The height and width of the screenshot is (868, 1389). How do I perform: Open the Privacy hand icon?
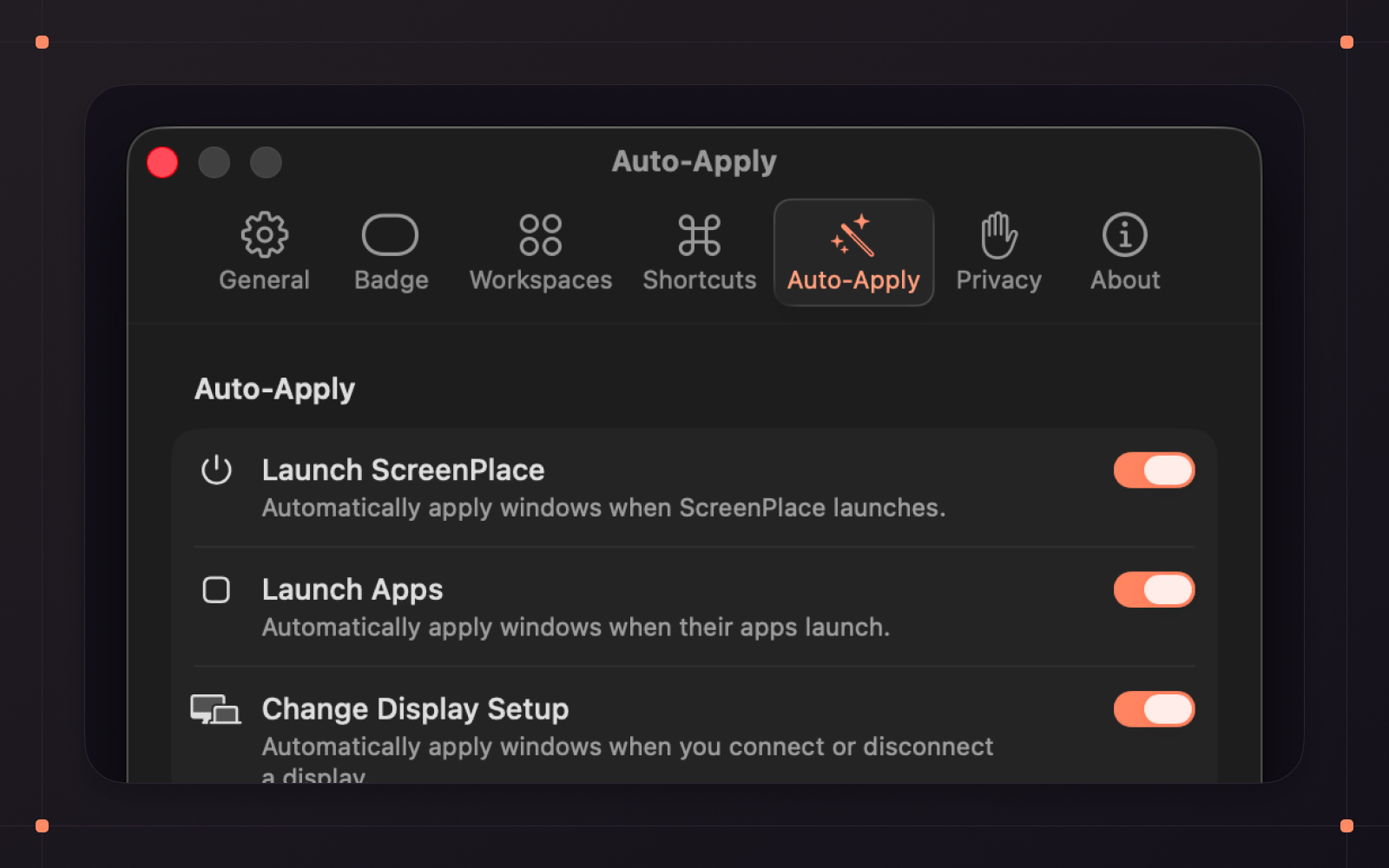click(x=998, y=234)
